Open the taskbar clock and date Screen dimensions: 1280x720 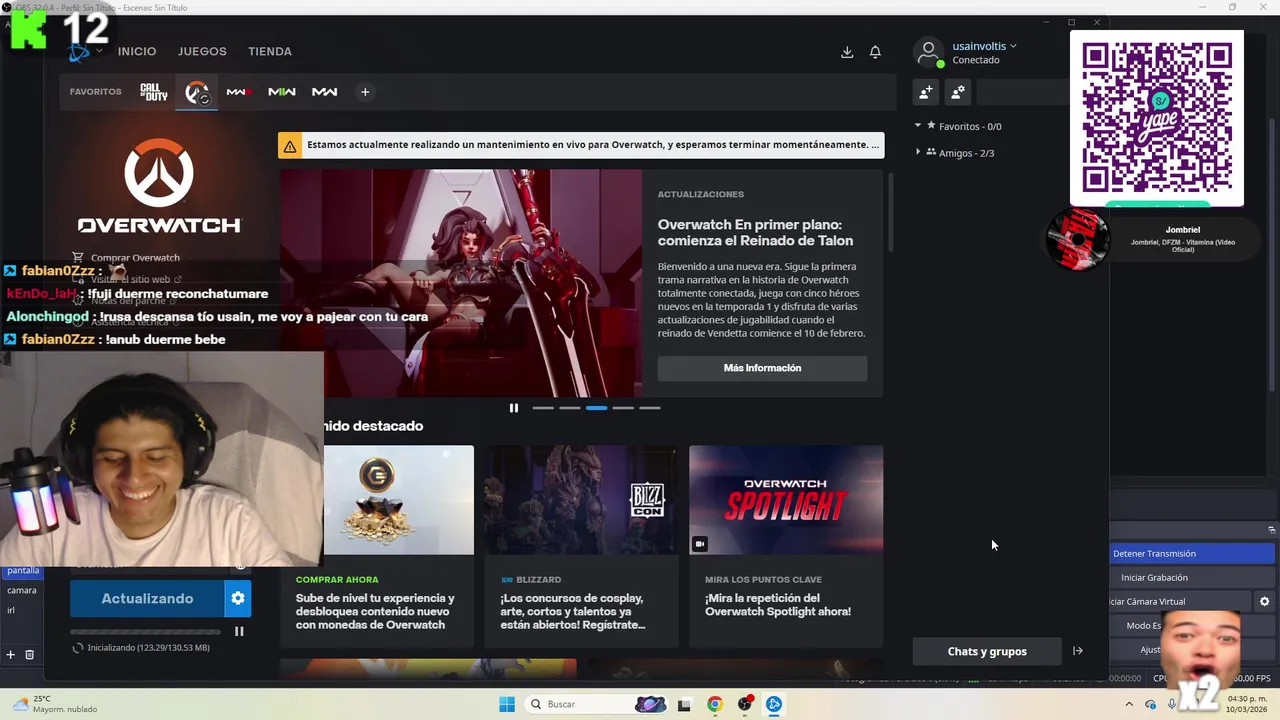coord(1245,704)
